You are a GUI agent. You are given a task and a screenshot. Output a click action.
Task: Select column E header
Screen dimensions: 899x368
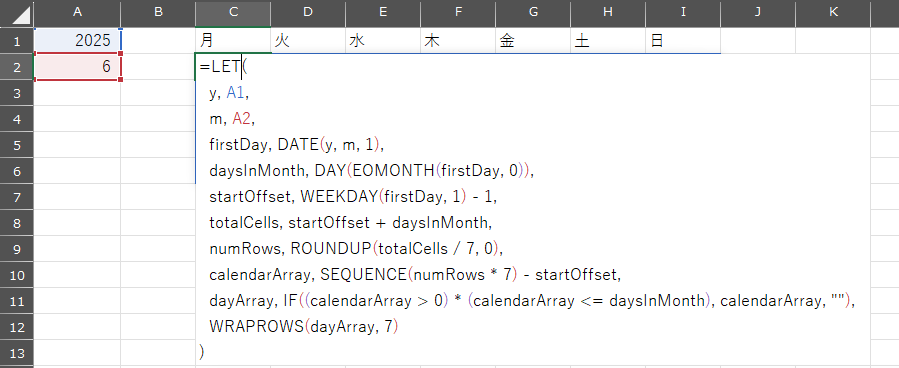tap(383, 14)
